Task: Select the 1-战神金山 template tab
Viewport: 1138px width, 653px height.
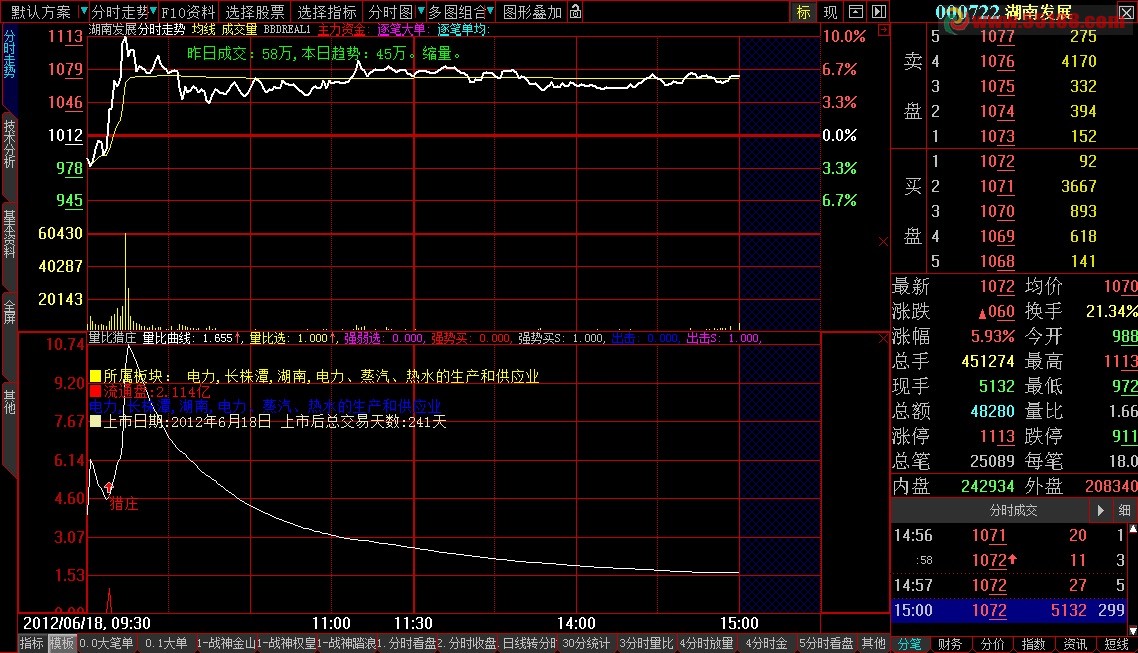Action: point(226,643)
